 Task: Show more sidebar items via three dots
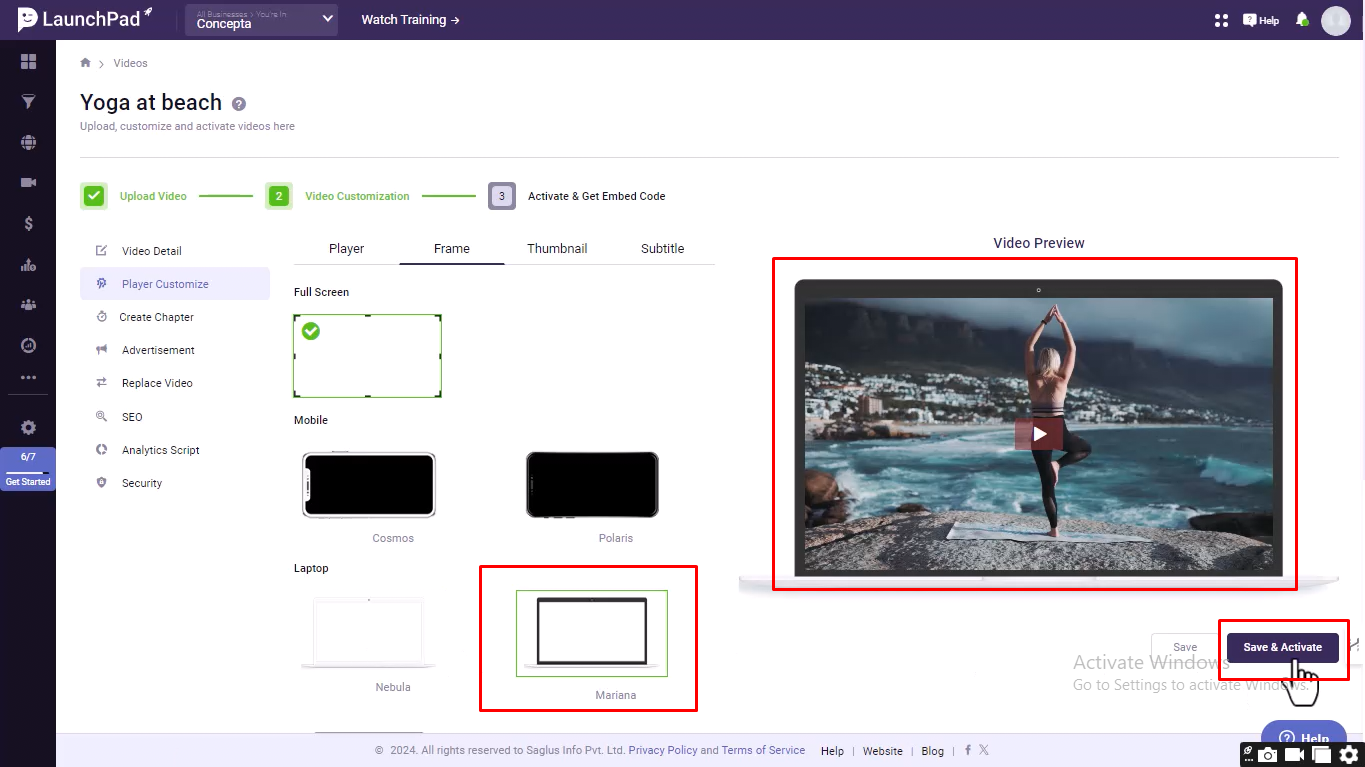(28, 378)
